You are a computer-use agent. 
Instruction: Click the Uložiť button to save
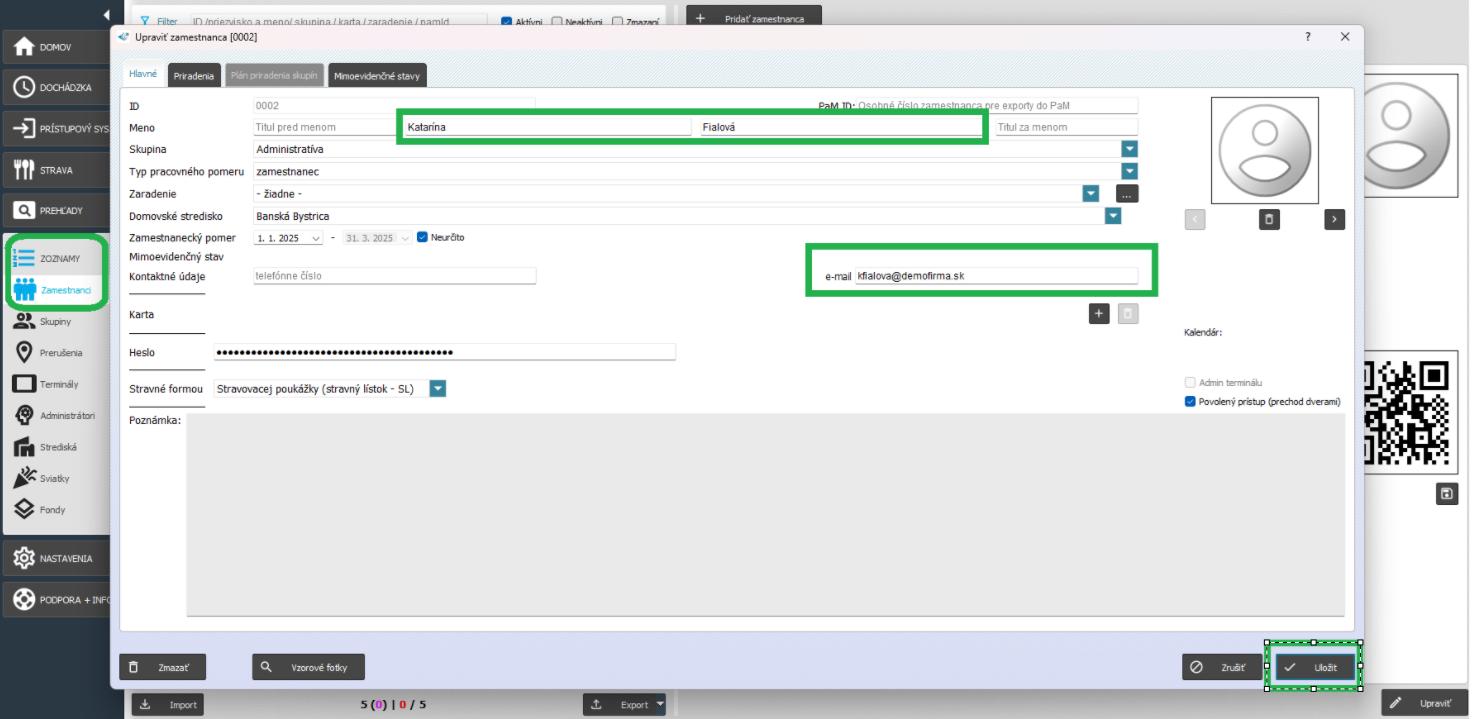(1315, 667)
